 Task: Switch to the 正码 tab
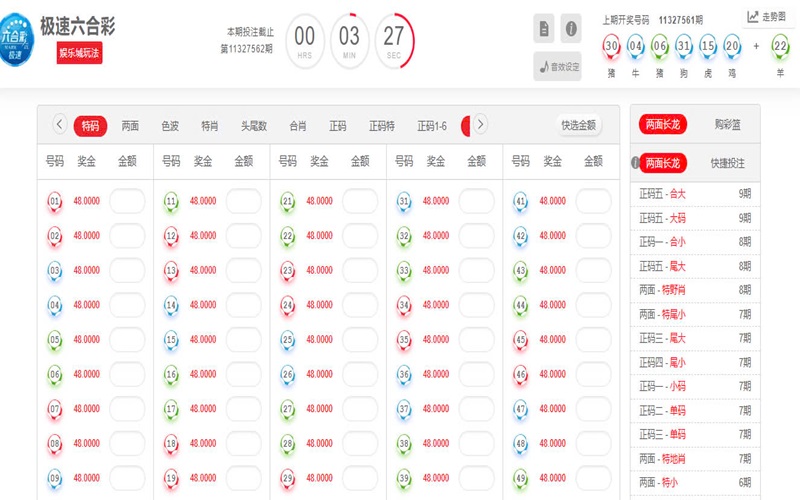(337, 126)
